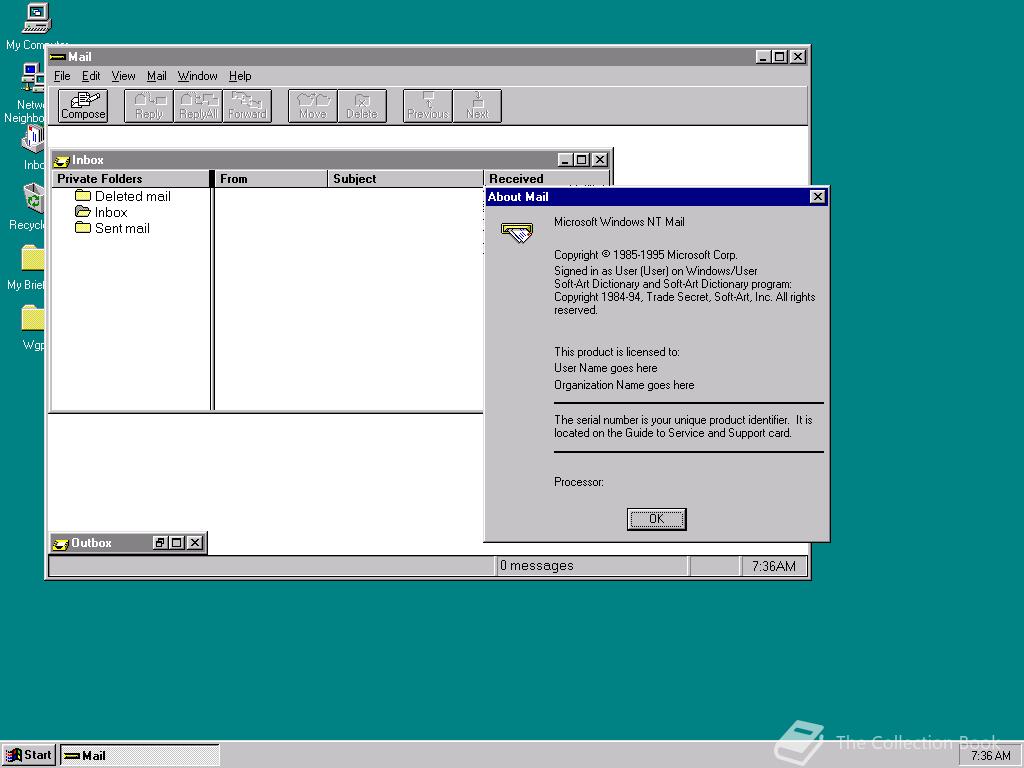Image resolution: width=1024 pixels, height=768 pixels.
Task: Close the Outbox window
Action: (195, 543)
